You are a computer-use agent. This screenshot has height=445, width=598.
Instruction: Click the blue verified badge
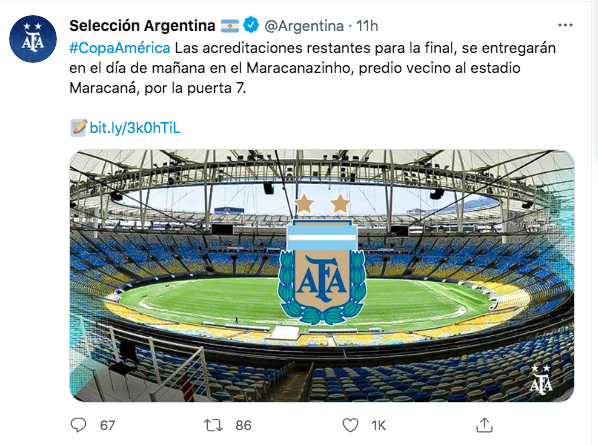coord(251,25)
